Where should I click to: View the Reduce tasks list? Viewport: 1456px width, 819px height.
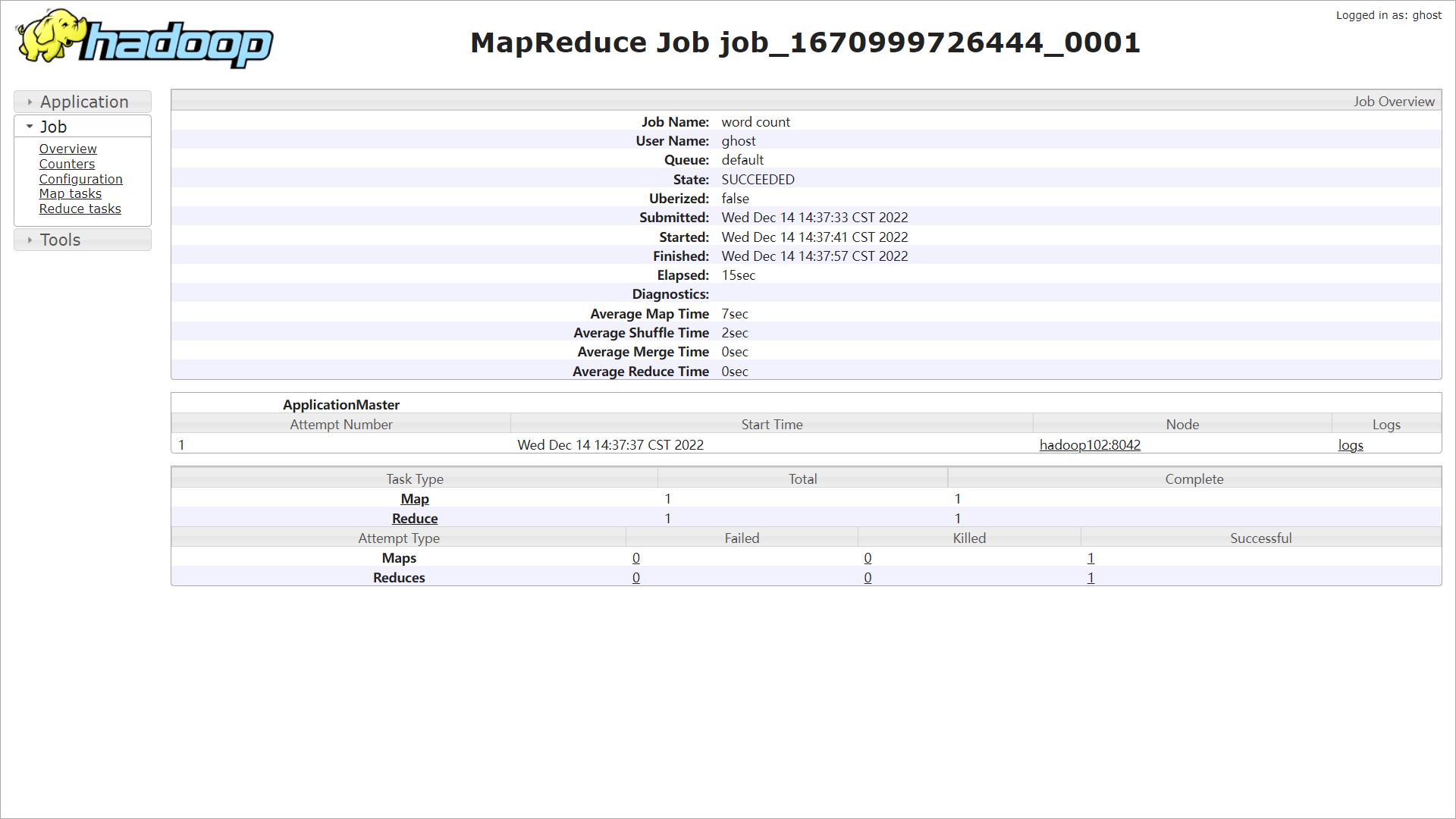pos(80,209)
